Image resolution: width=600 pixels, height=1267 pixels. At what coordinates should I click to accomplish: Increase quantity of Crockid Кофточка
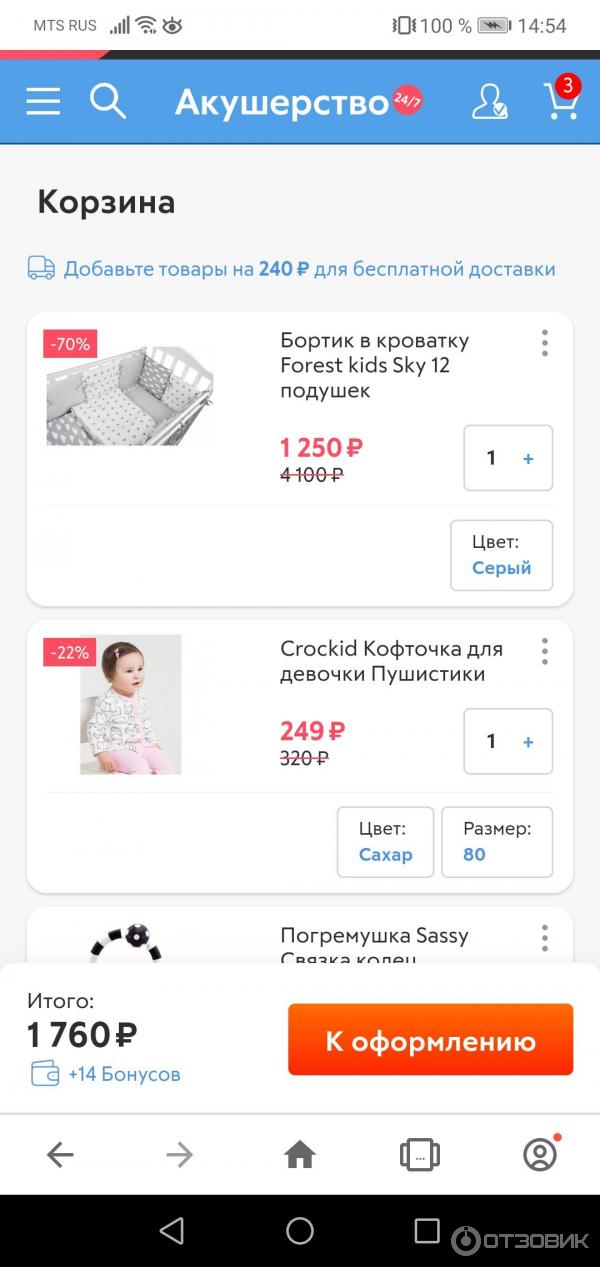pos(528,742)
